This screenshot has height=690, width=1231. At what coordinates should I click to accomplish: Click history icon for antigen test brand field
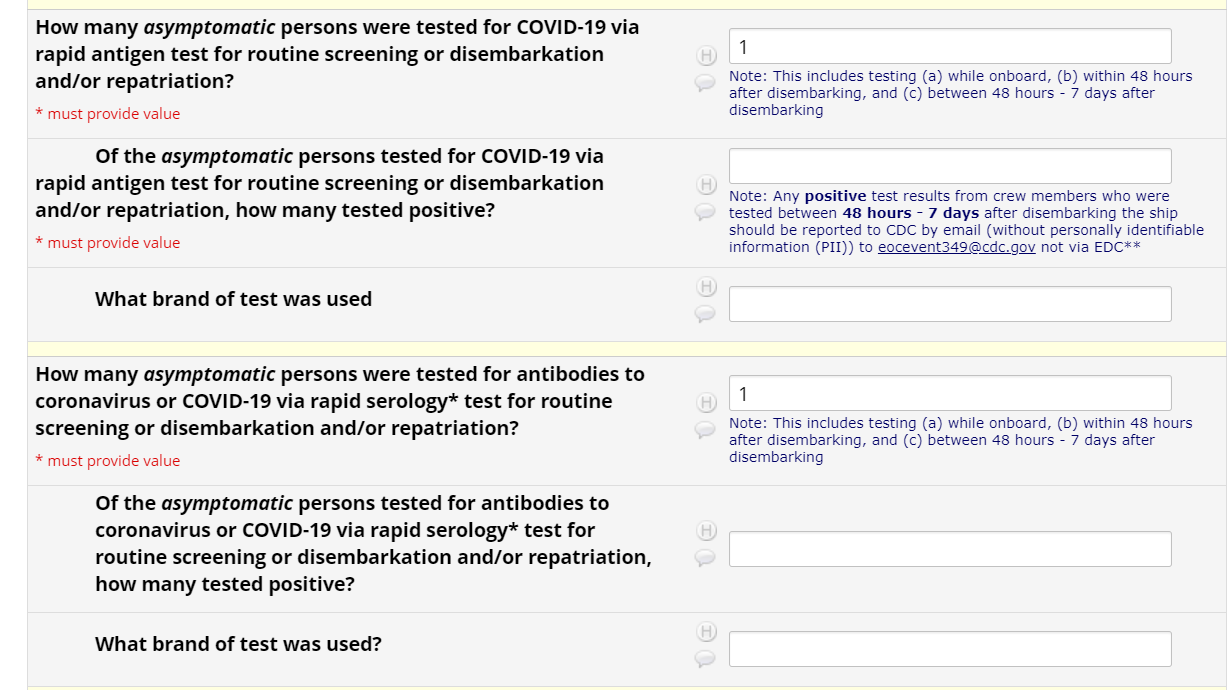click(705, 287)
